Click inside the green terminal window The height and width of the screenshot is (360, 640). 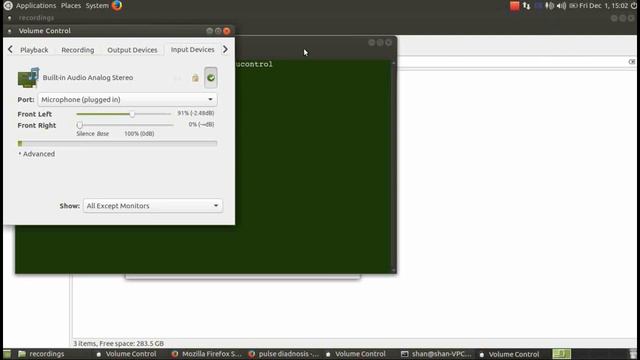click(313, 167)
